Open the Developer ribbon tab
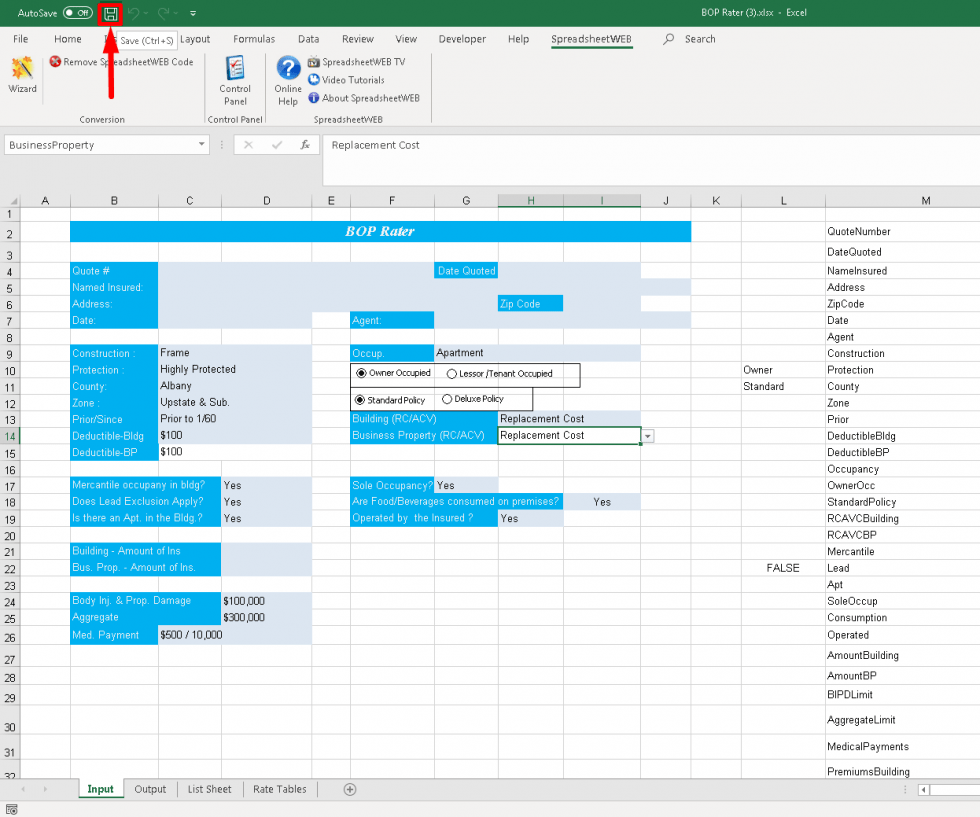The width and height of the screenshot is (980, 817). pos(461,39)
